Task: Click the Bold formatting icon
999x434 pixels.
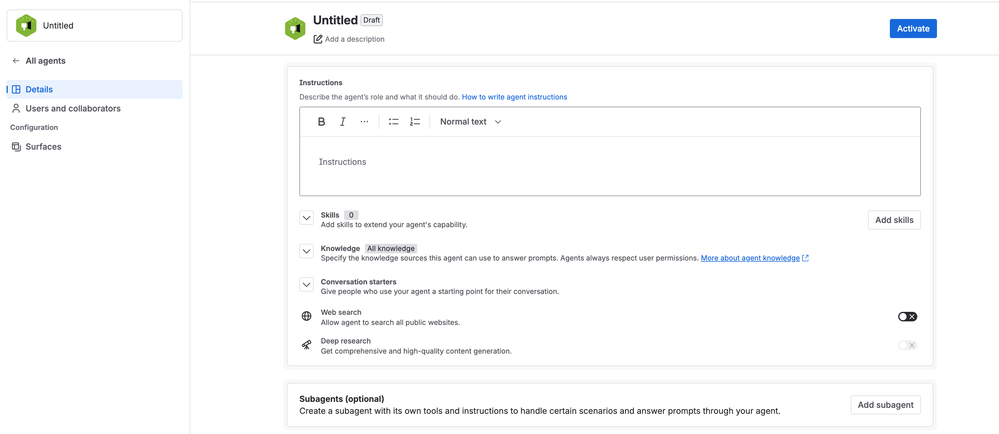Action: coord(322,122)
